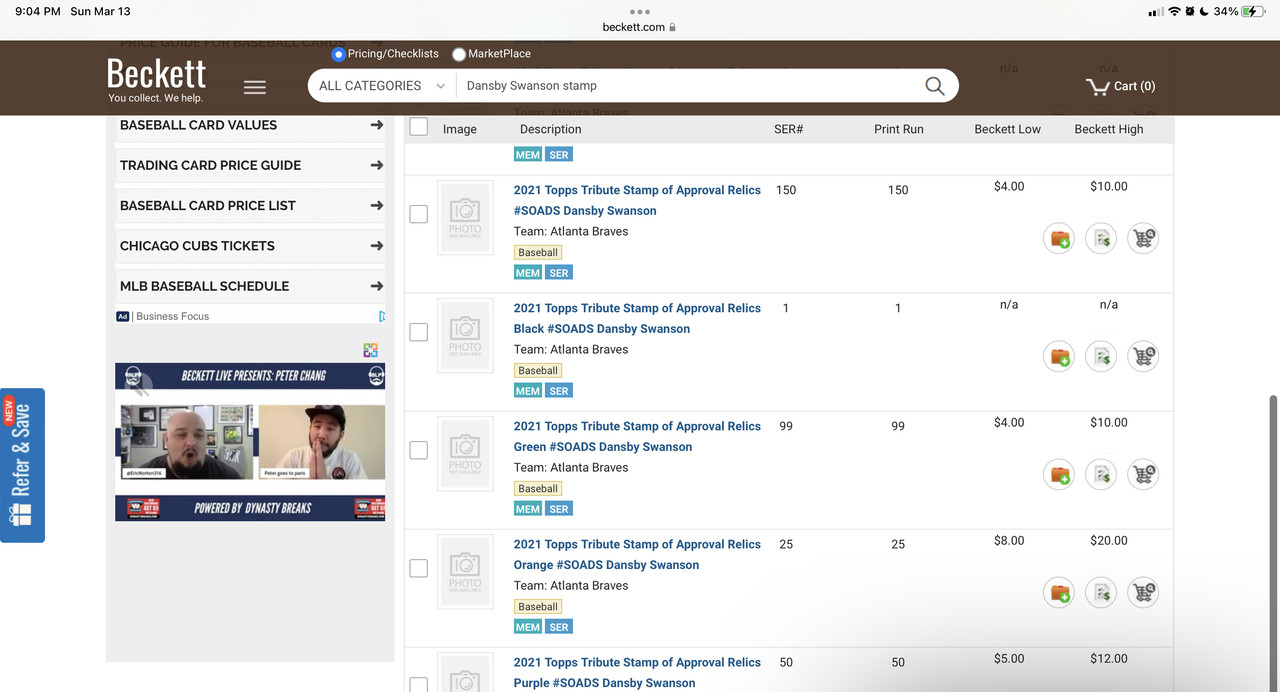
Task: Open Baseball Card Values menu item
Action: pyautogui.click(x=250, y=125)
